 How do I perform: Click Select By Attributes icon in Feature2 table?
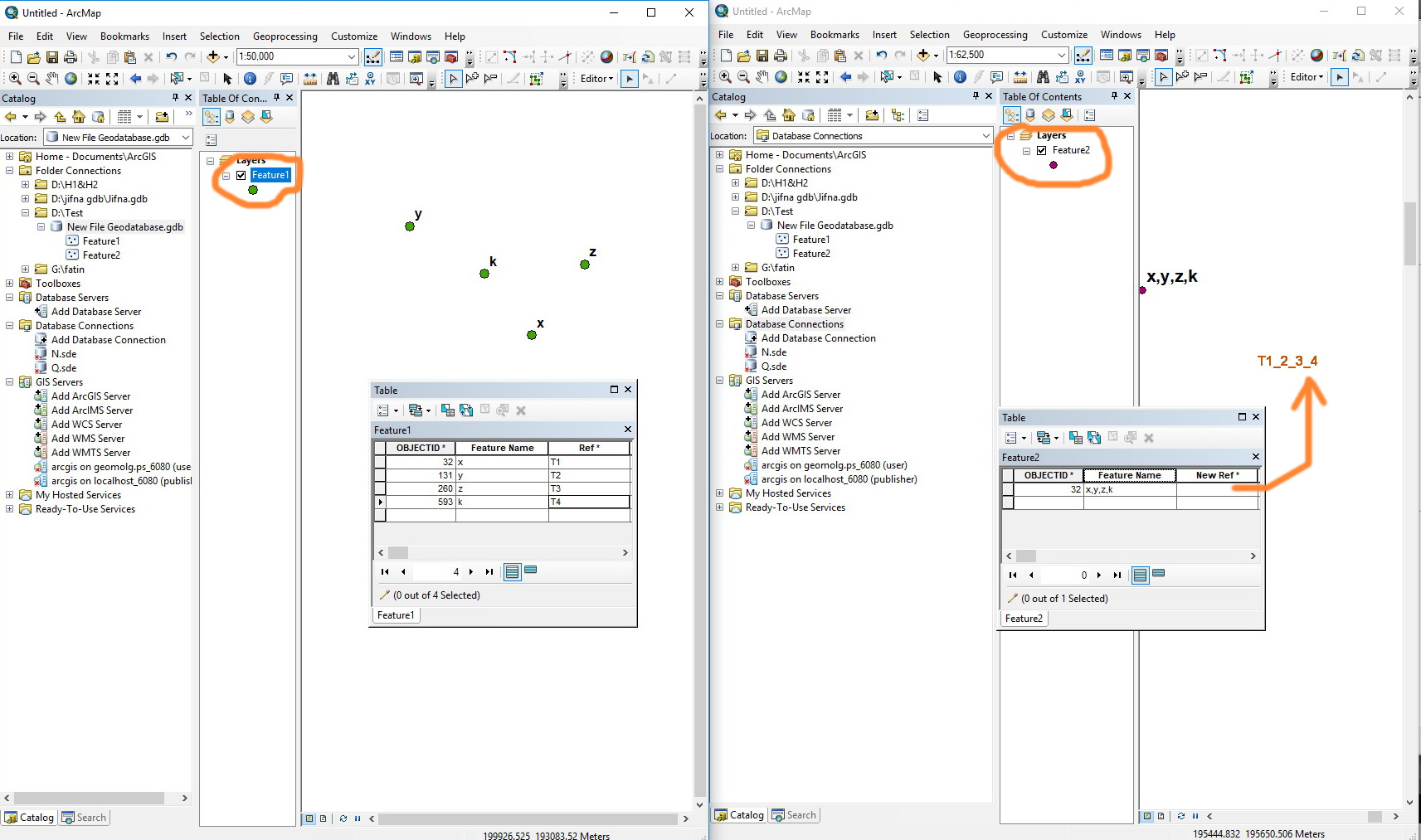tap(1075, 437)
